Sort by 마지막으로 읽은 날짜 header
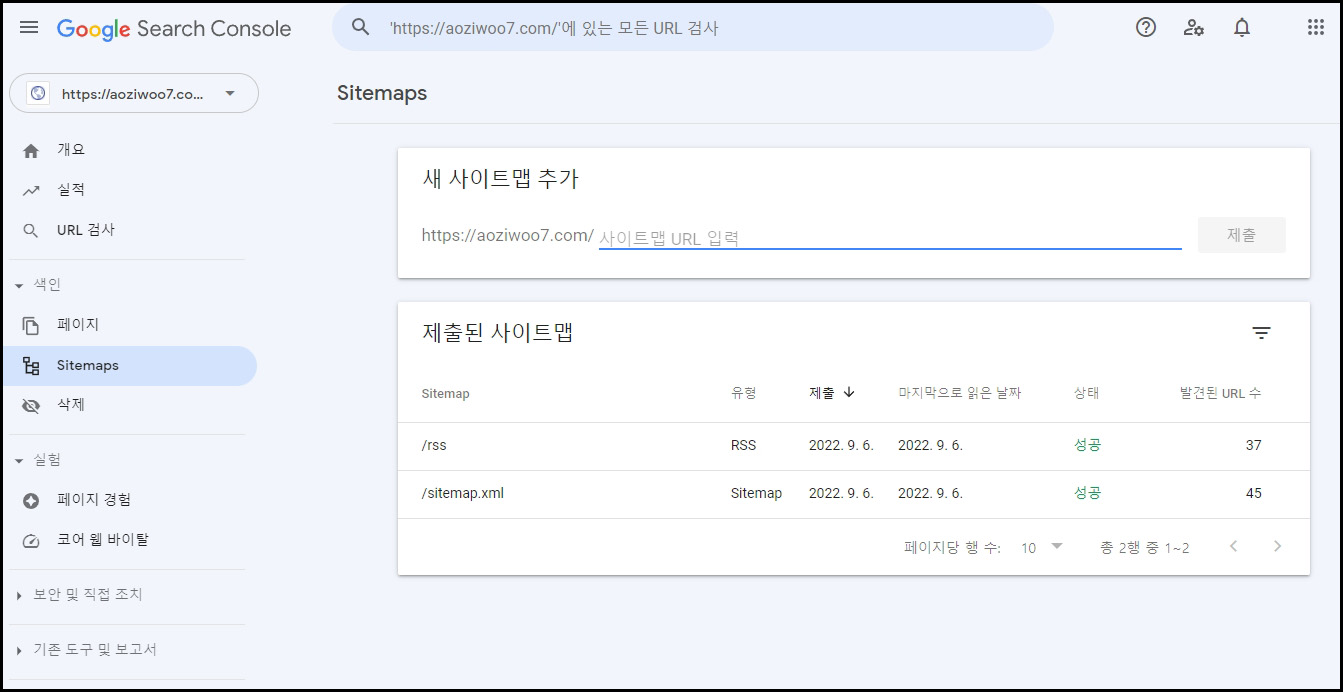 pyautogui.click(x=960, y=393)
